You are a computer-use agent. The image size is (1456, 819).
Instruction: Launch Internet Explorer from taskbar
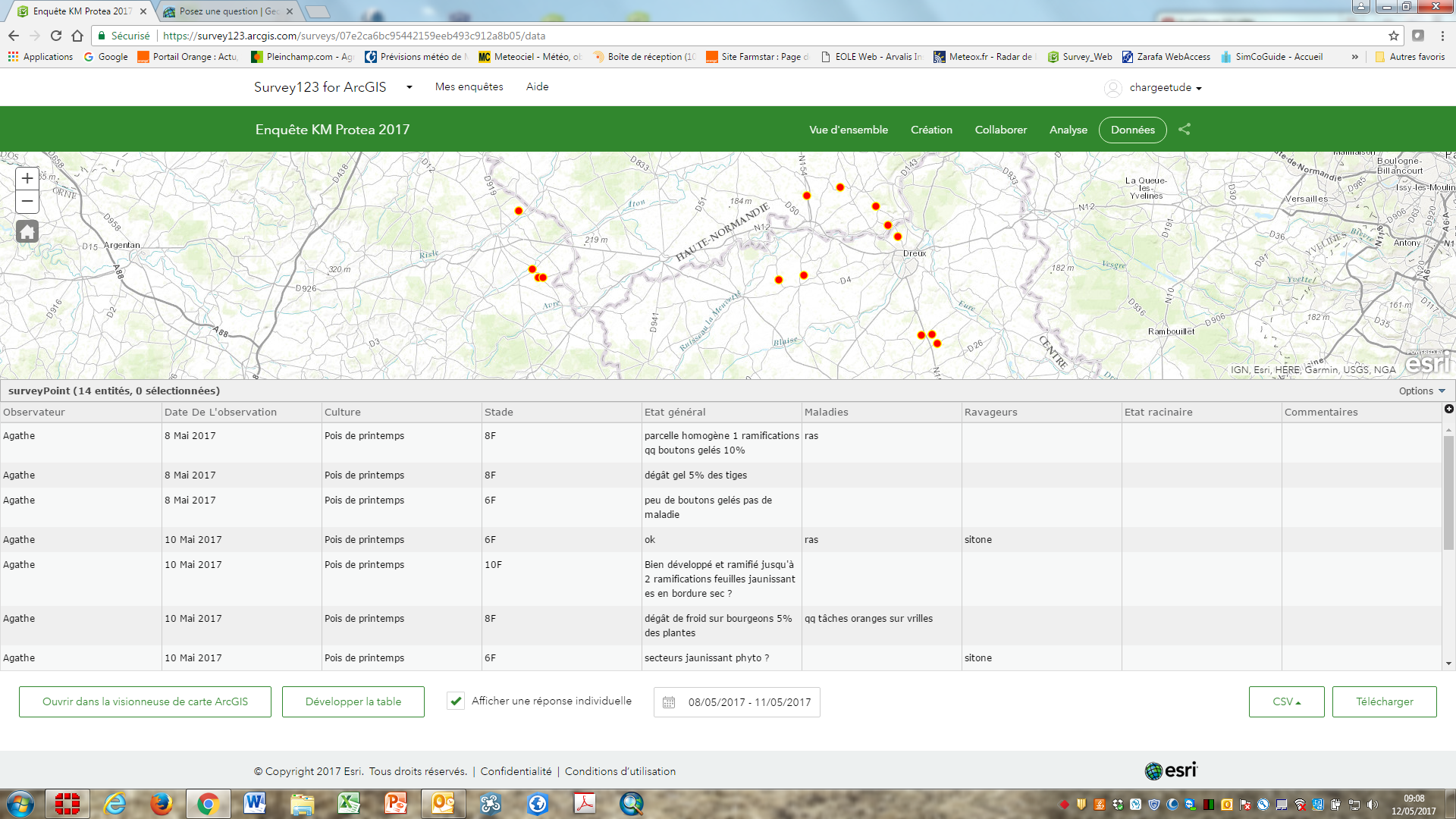pos(115,804)
